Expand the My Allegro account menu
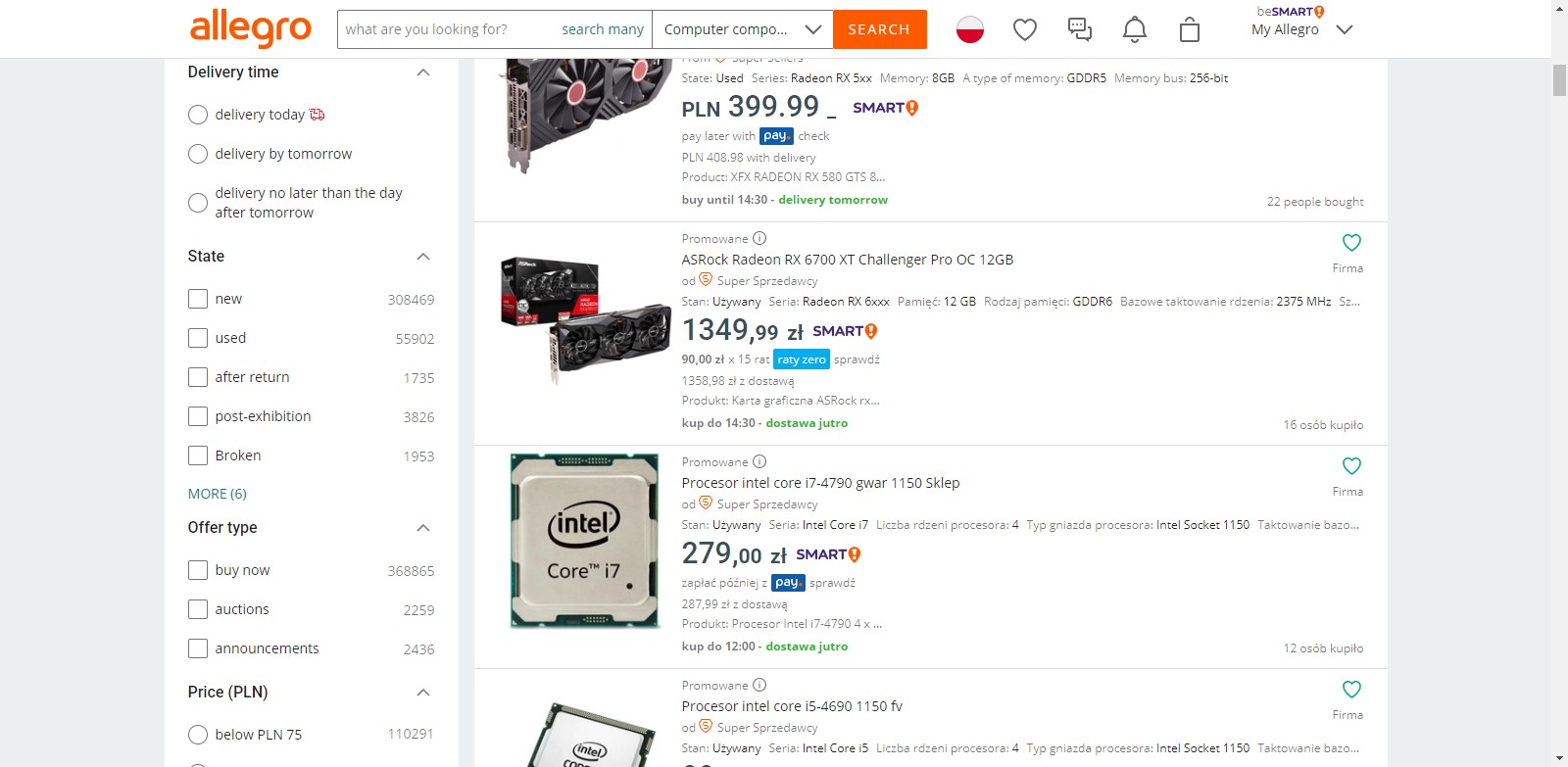 (1345, 29)
